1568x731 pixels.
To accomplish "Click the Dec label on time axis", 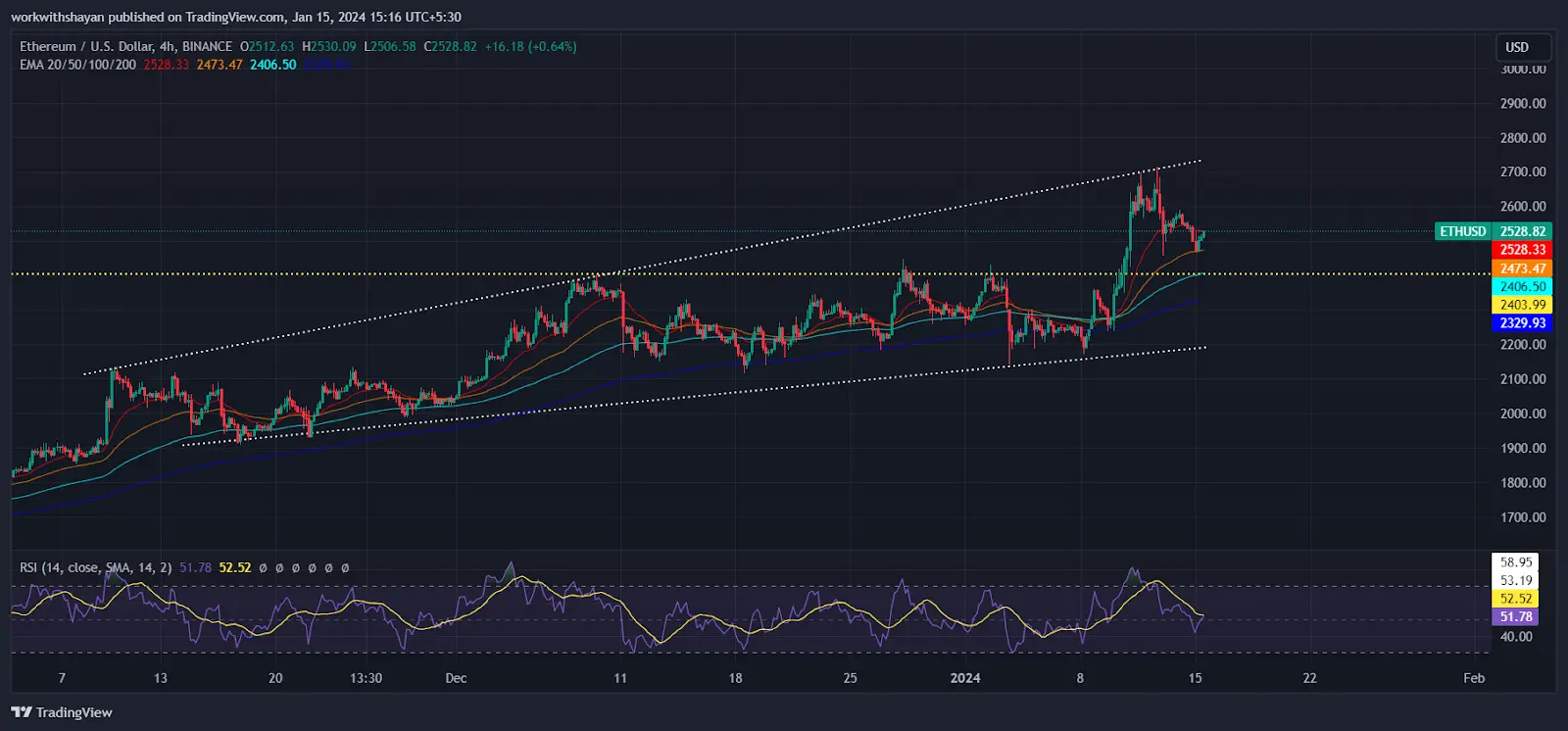I will click(456, 678).
